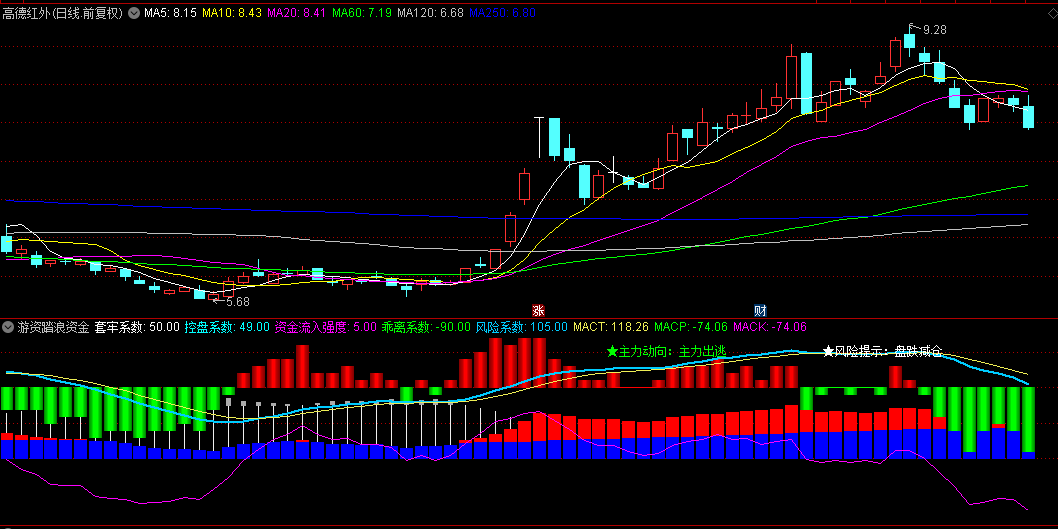Click the 套牢系数: 50.00 value
Viewport: 1058px width, 529px height.
(x=137, y=327)
